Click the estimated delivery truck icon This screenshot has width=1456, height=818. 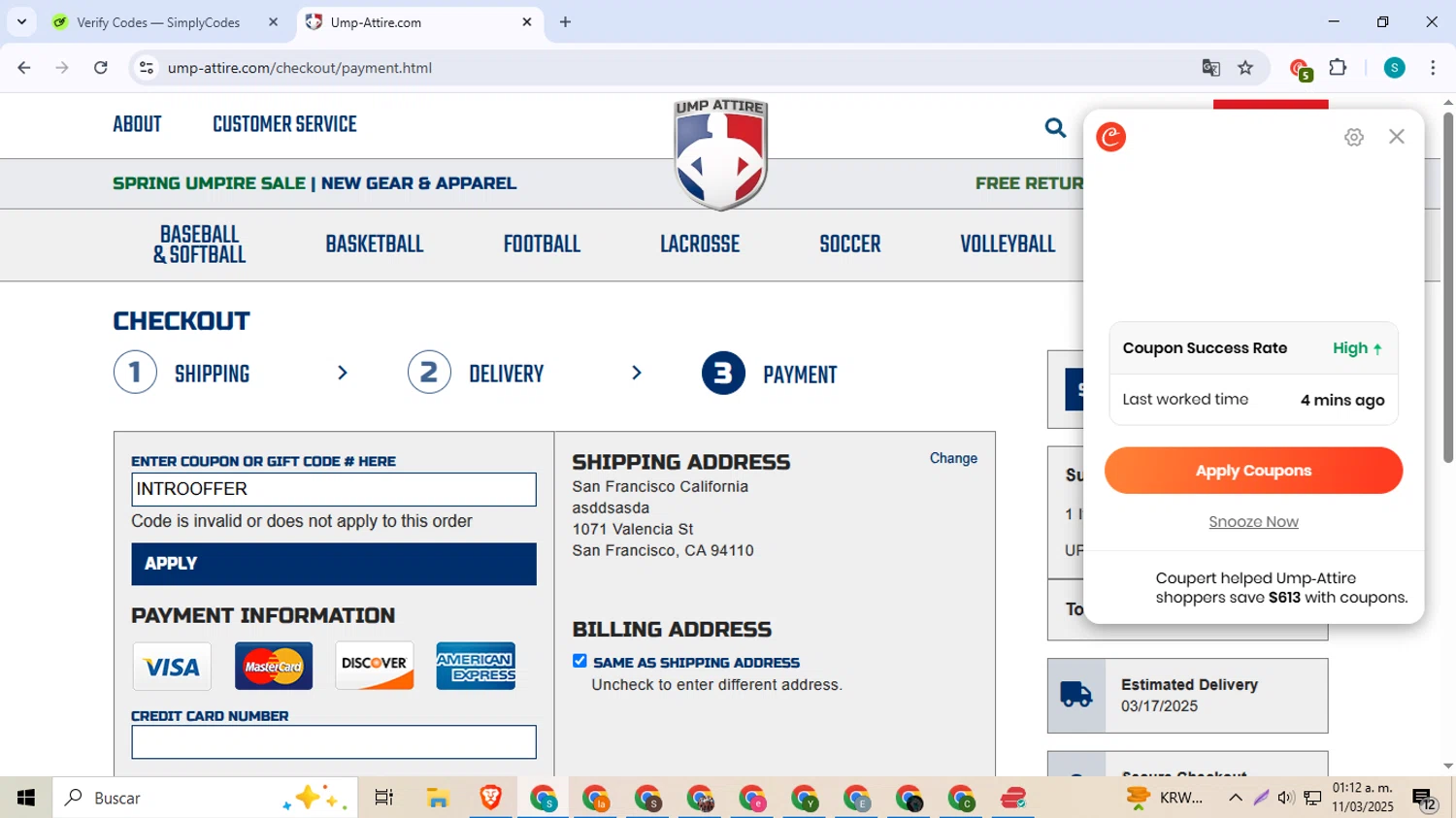coord(1076,695)
